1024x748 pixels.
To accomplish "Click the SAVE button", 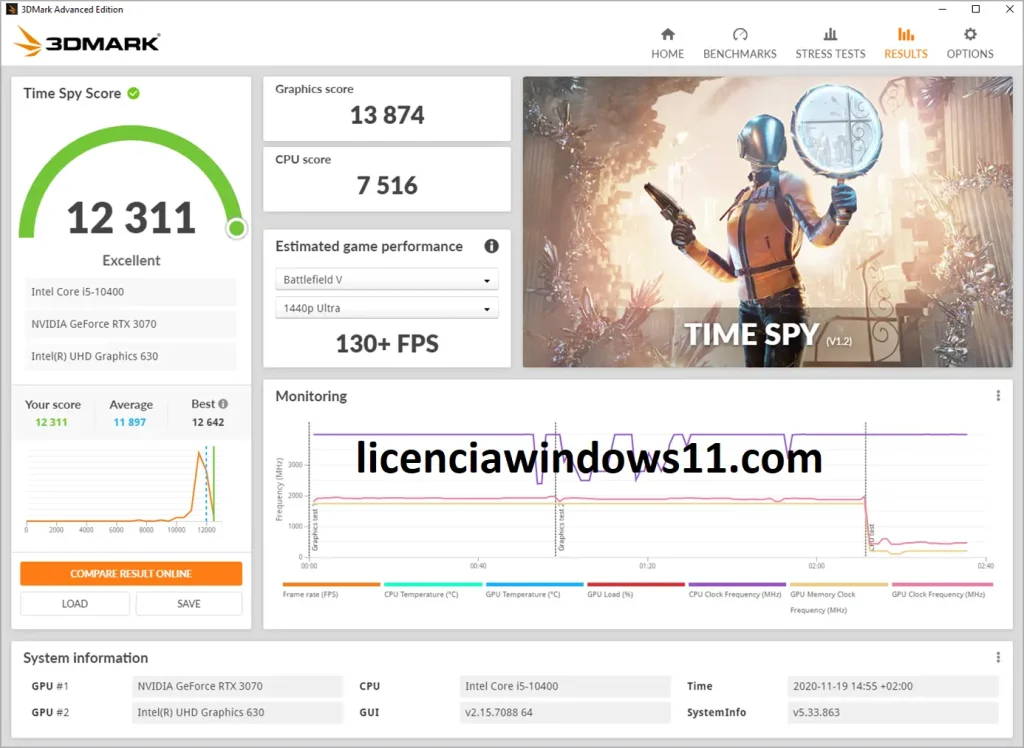I will point(189,604).
